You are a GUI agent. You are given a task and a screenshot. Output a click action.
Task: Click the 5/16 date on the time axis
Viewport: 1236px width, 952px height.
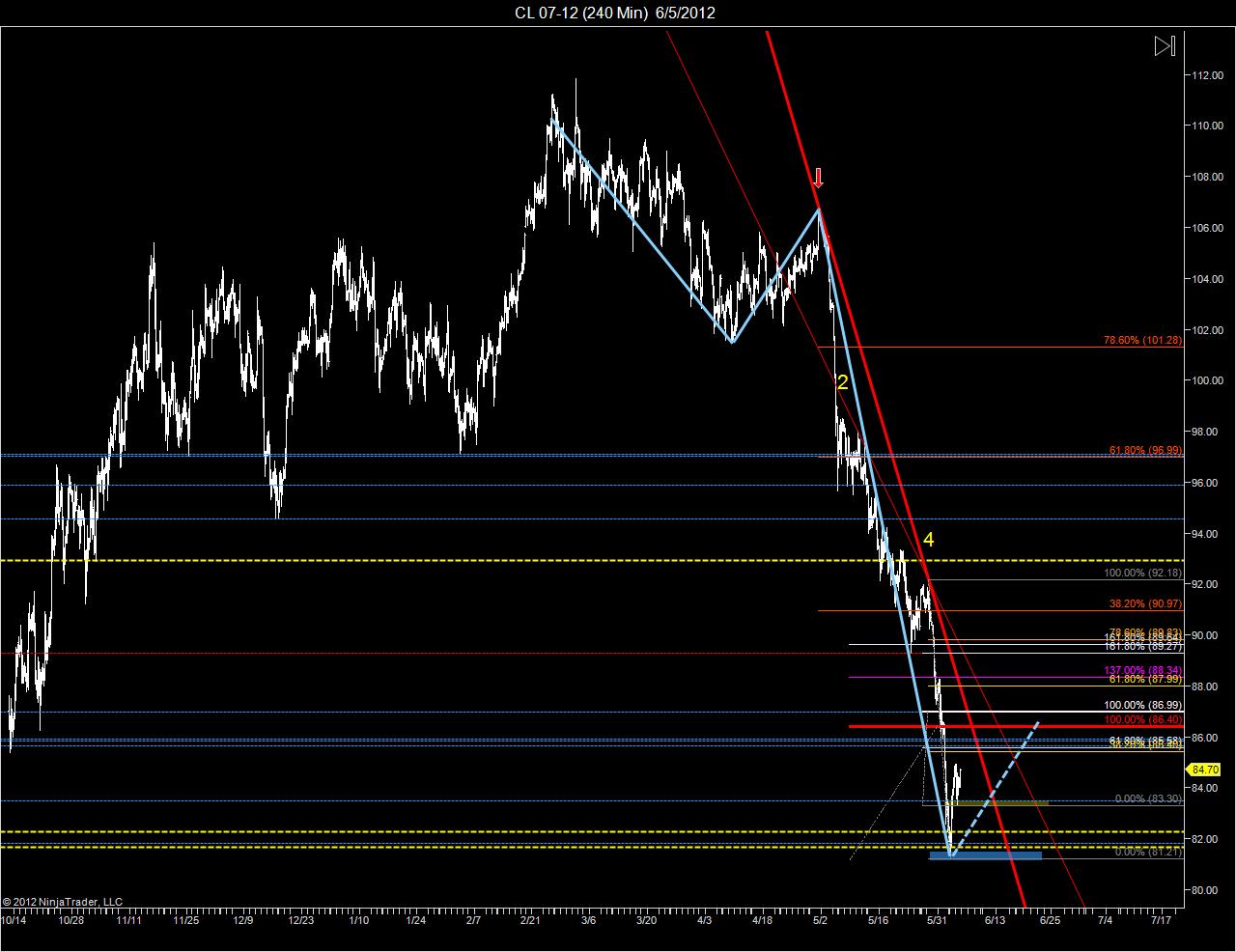(878, 920)
